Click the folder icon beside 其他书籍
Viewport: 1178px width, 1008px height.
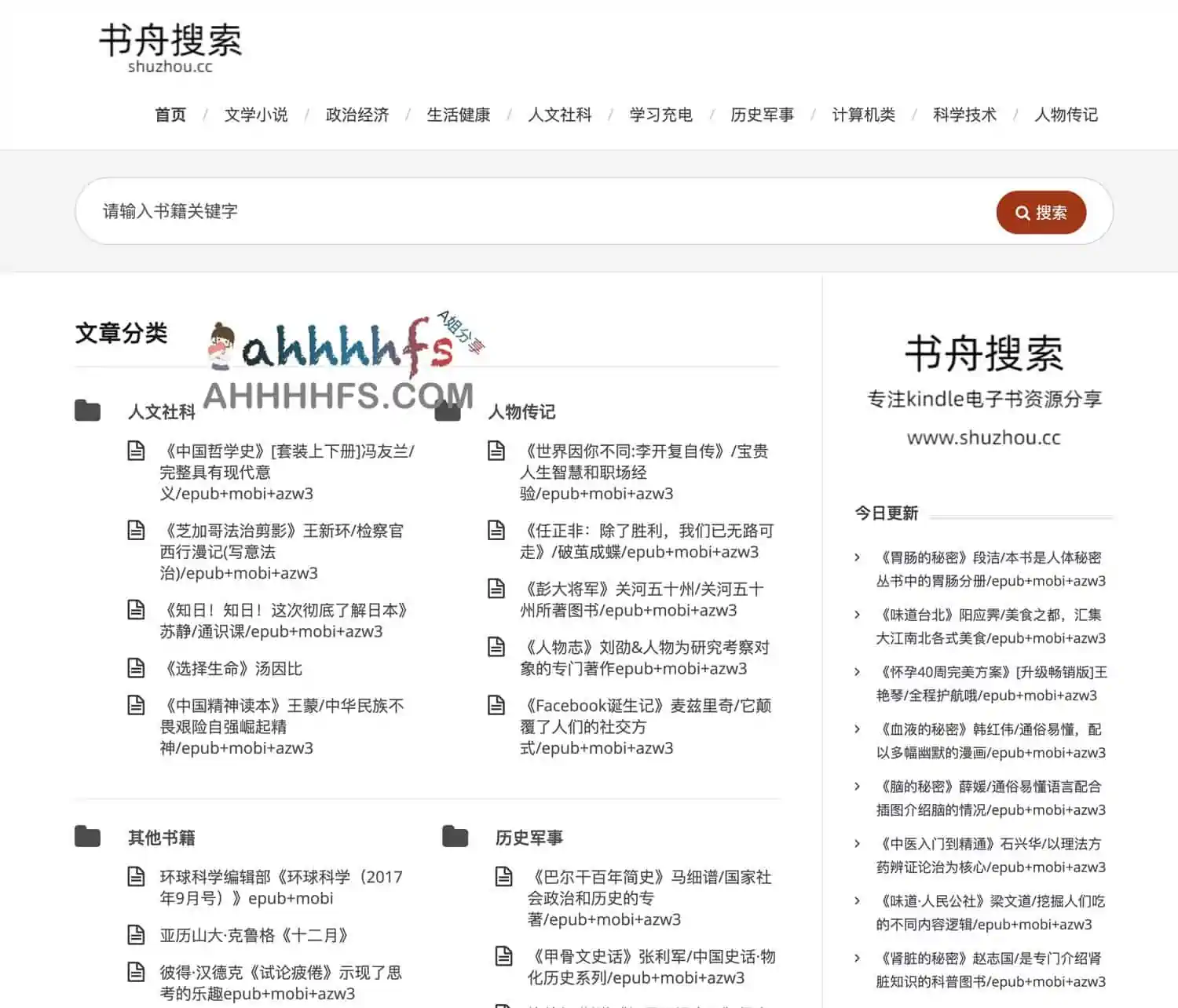(88, 835)
